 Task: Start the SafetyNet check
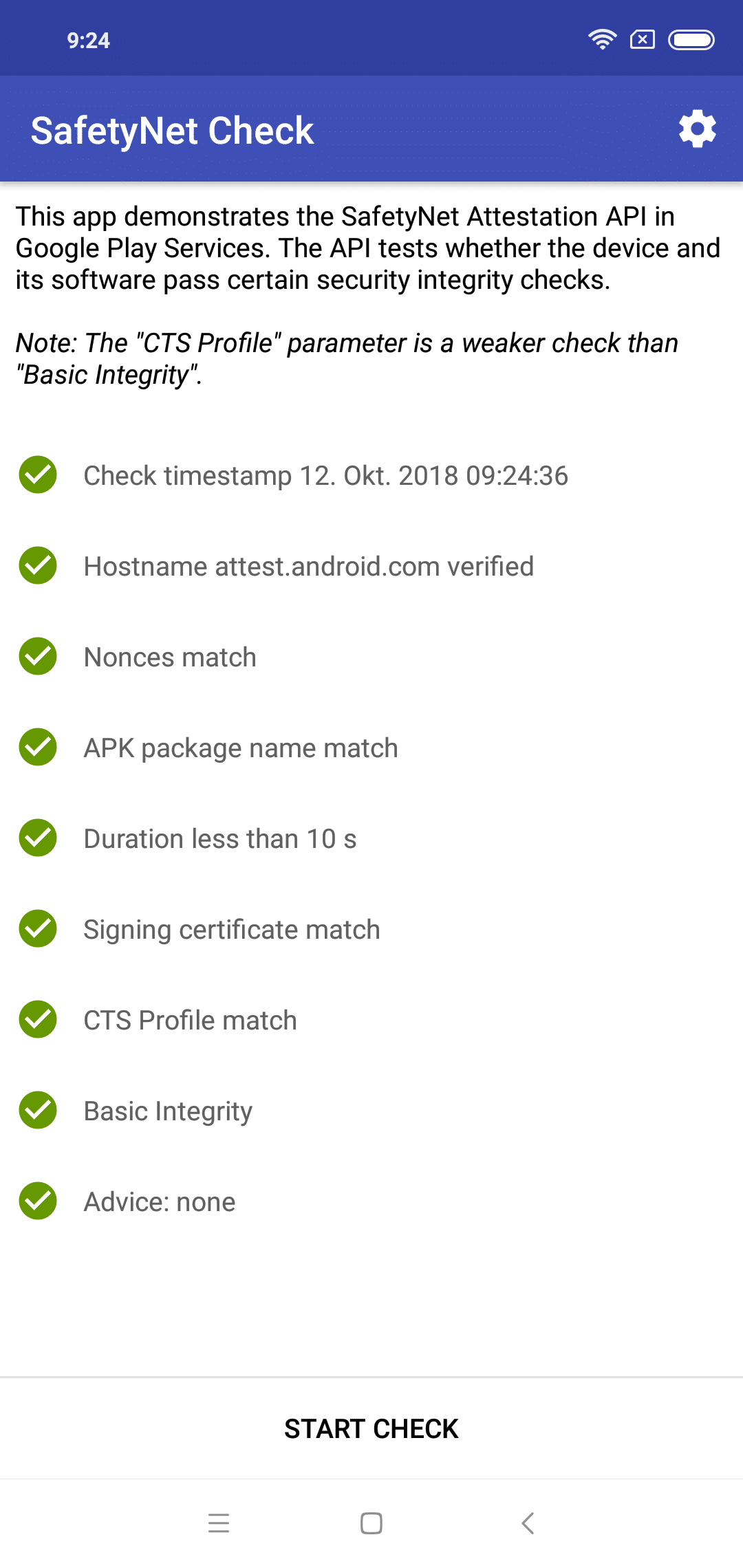(x=371, y=1428)
